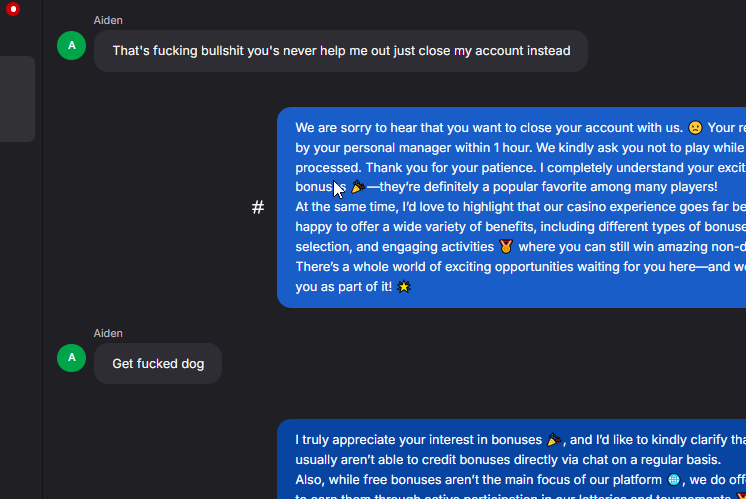This screenshot has height=499, width=746.
Task: Click the Aiden name above the first message
Action: (108, 20)
